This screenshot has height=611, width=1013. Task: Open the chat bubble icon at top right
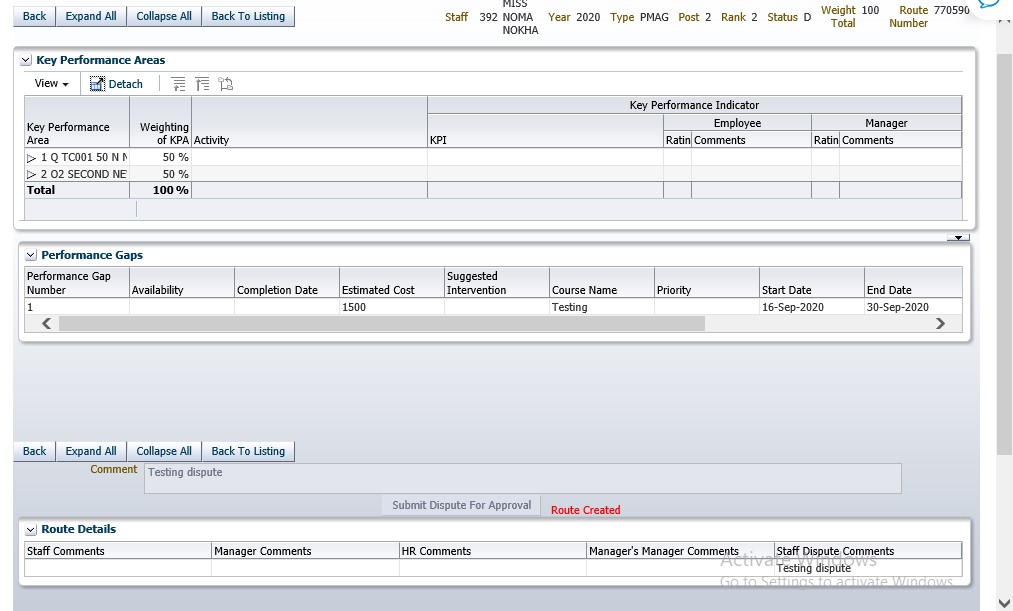coord(990,5)
